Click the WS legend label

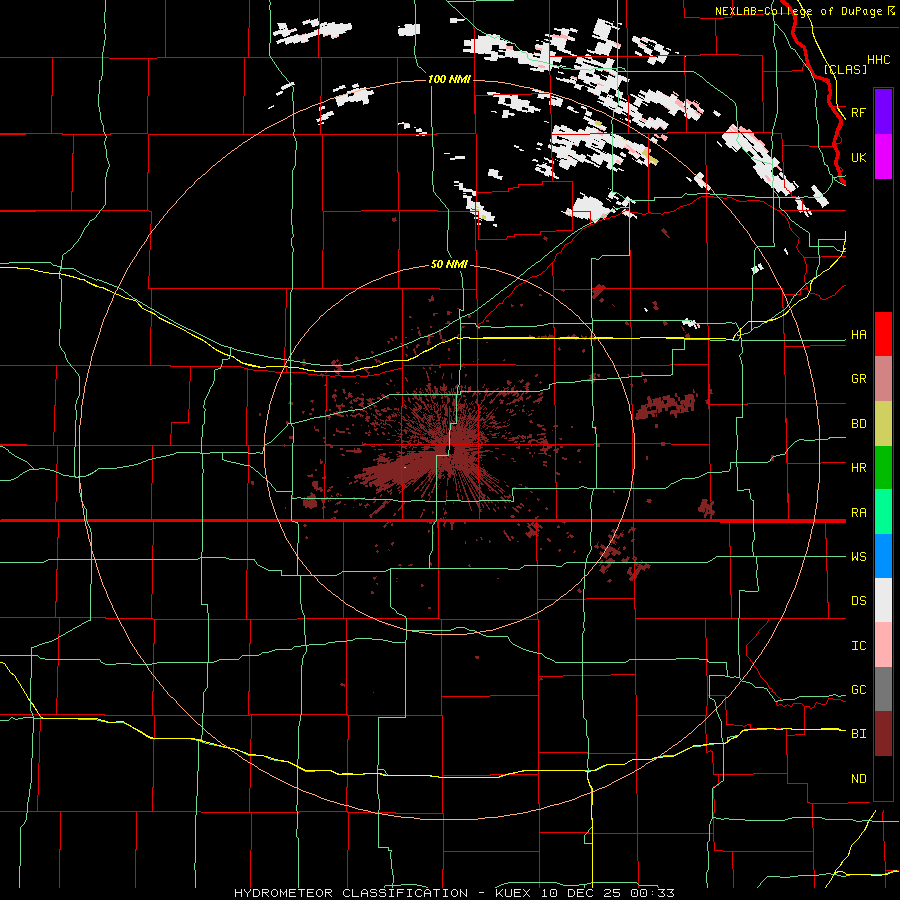[858, 557]
